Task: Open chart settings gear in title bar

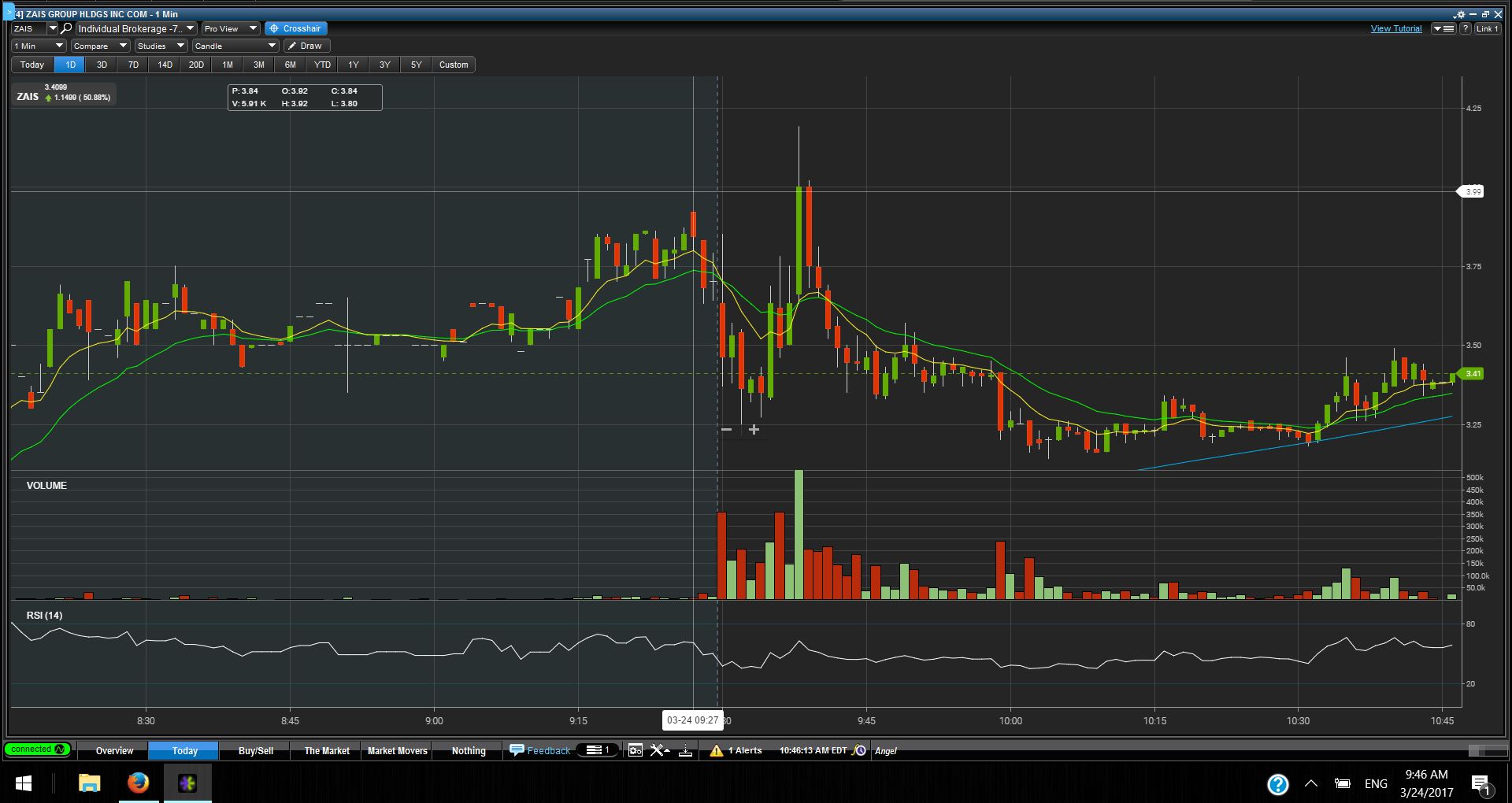Action: 1459,14
